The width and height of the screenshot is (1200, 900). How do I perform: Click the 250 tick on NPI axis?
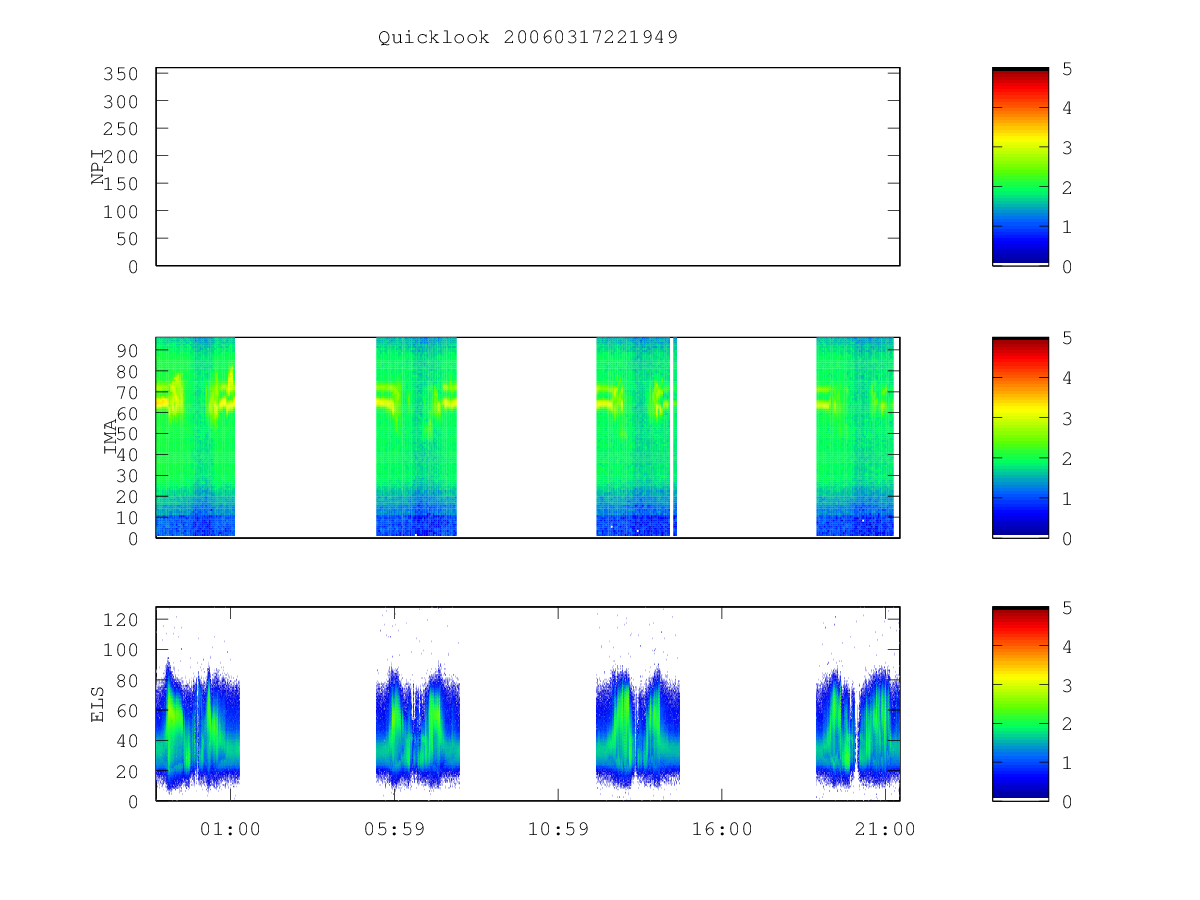pyautogui.click(x=121, y=129)
